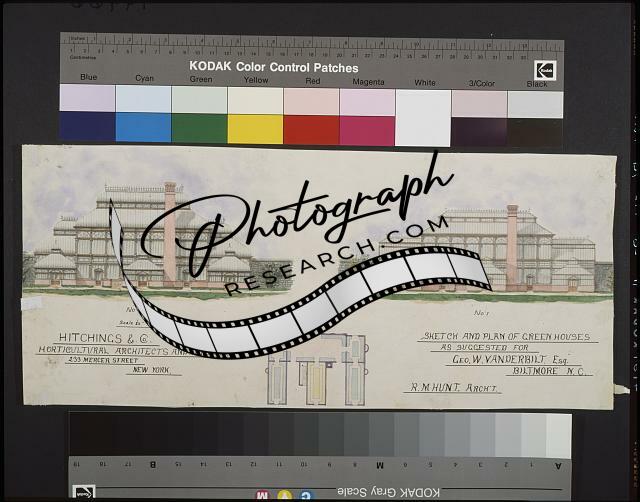Image resolution: width=640 pixels, height=502 pixels.
Task: Click the "Green" patch label
Action: 201,79
